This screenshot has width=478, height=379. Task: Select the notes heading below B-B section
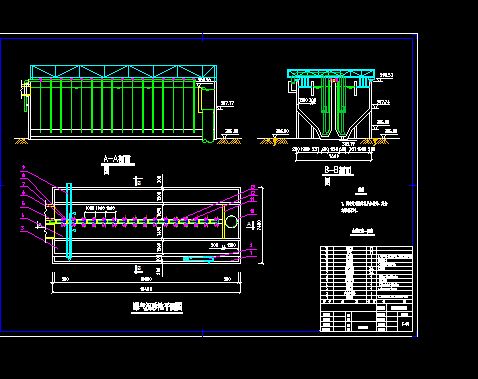pyautogui.click(x=361, y=191)
